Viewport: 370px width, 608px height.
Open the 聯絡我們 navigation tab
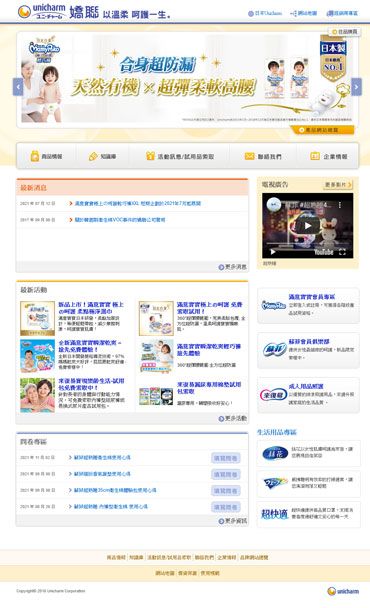pos(263,156)
